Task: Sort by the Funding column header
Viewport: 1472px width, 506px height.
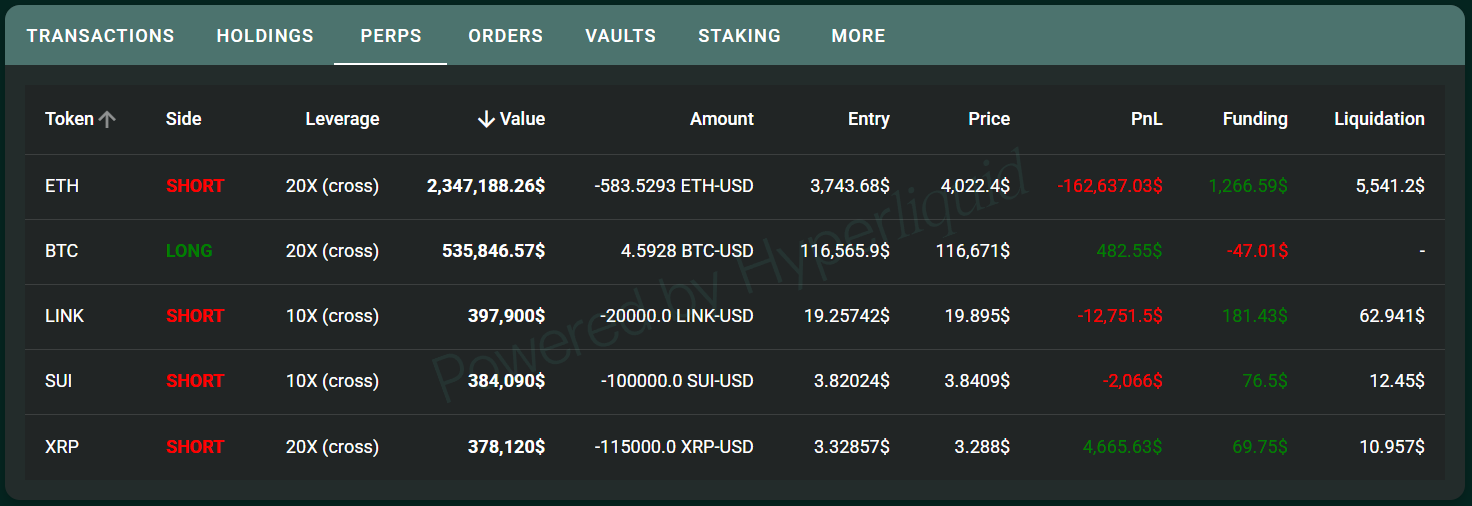Action: pyautogui.click(x=1255, y=119)
